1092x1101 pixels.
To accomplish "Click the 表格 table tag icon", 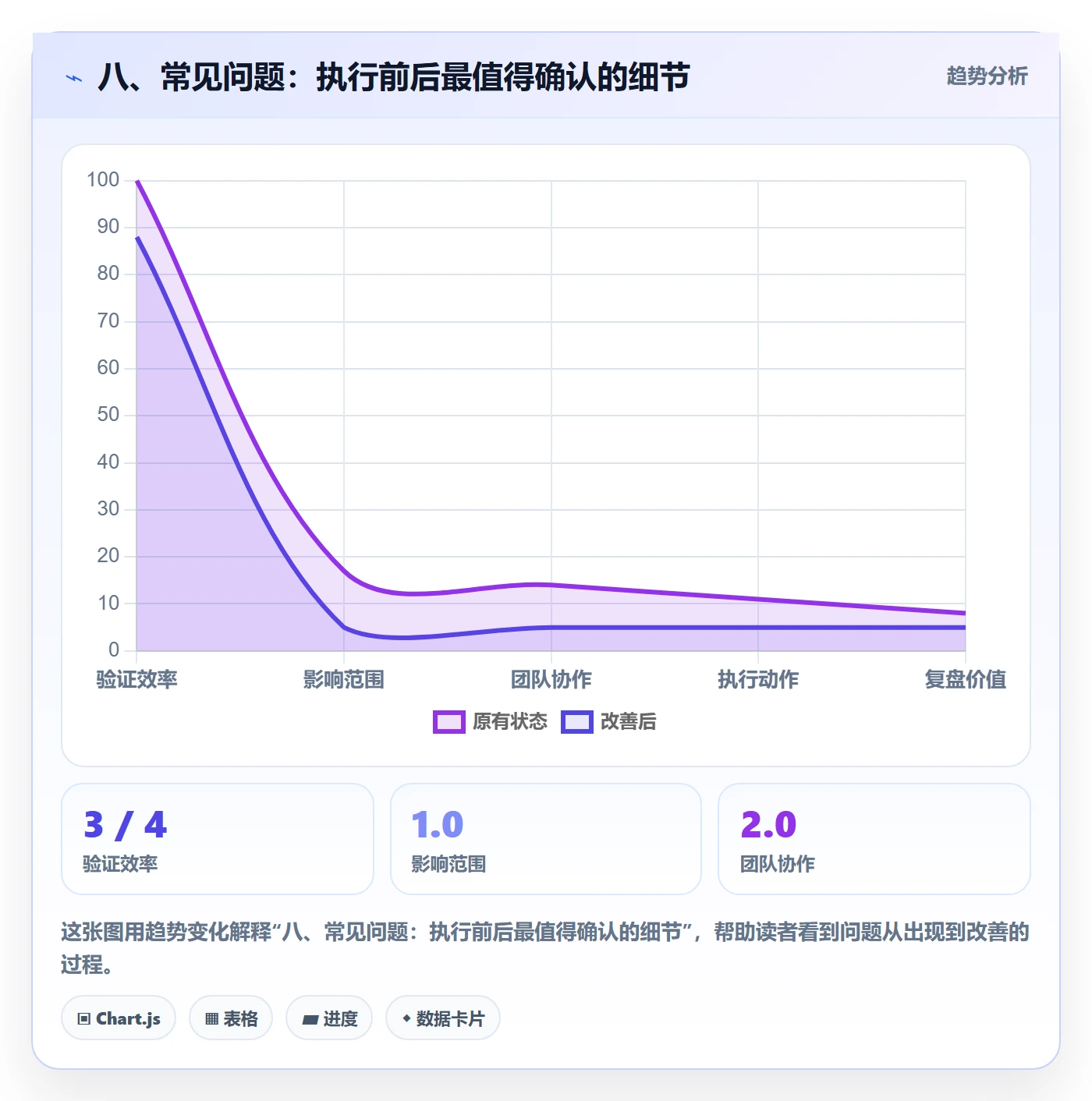I will [x=211, y=1018].
